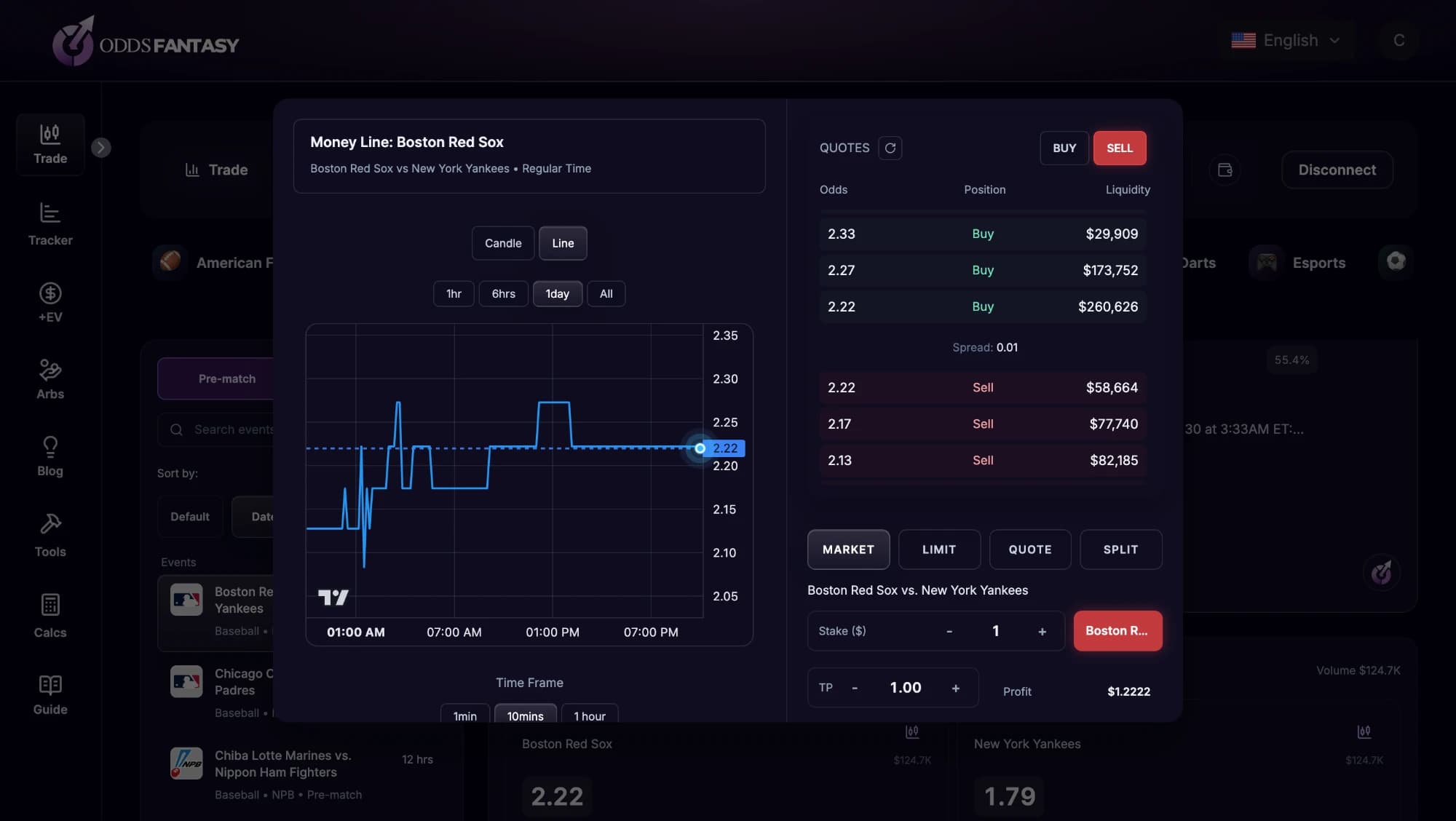Choose the 10mins time frame

tap(526, 715)
